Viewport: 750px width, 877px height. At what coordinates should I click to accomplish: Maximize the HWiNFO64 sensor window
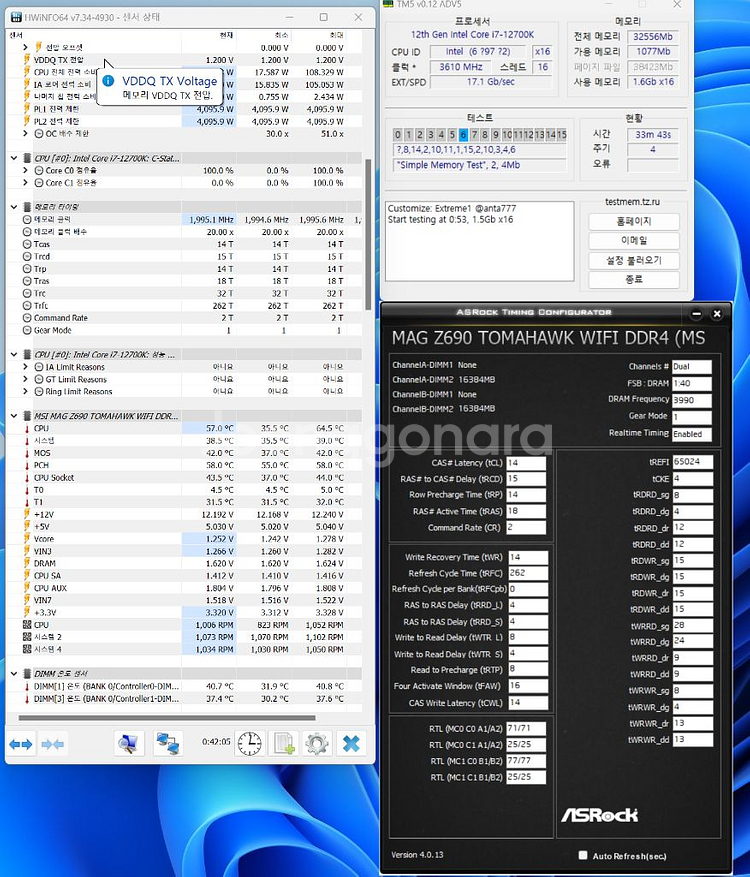324,17
